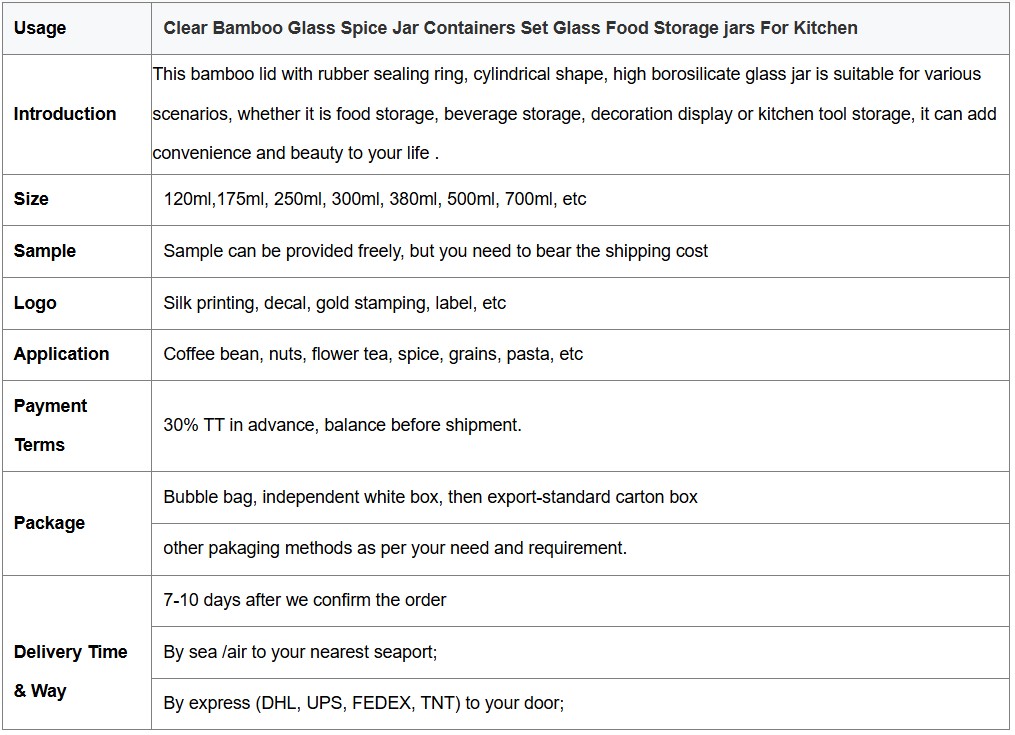Viewport: 1015px width, 735px height.
Task: Select the 30% TT in advance text
Action: click(342, 425)
